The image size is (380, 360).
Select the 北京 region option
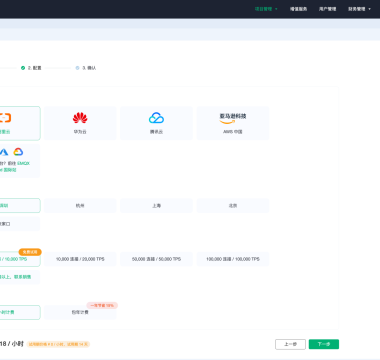233,206
